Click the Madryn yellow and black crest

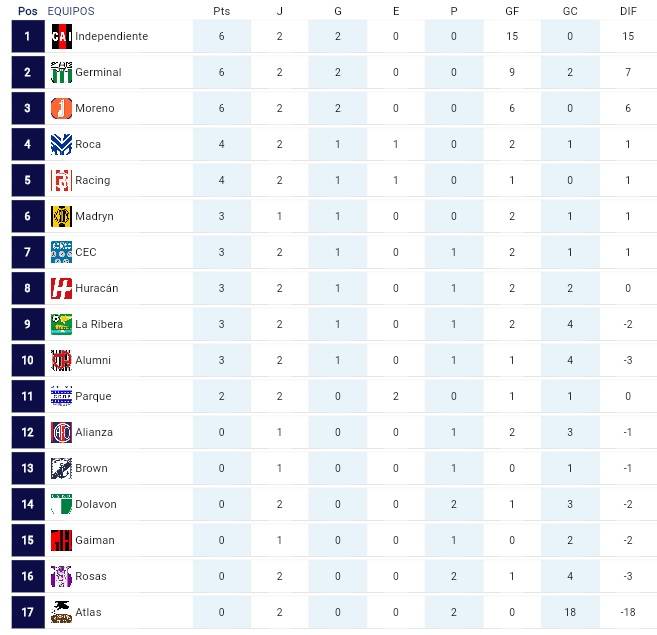click(61, 217)
